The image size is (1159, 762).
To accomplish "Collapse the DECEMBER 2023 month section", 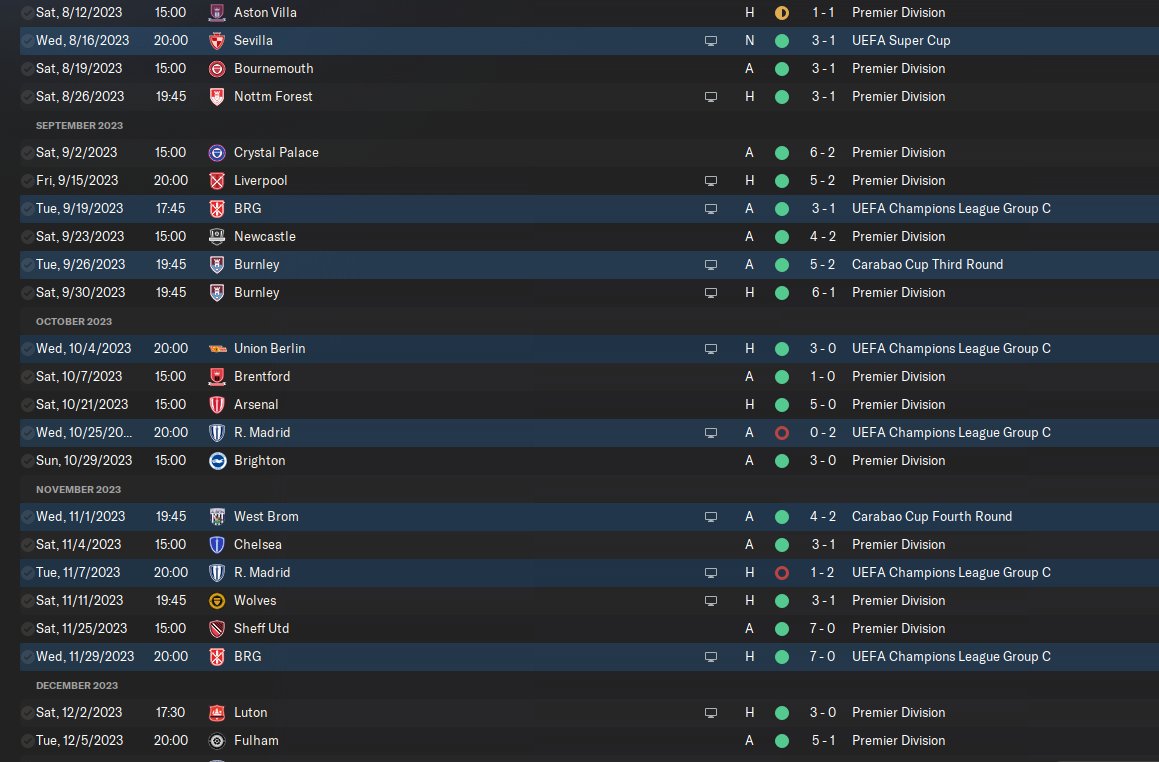I will coord(77,686).
